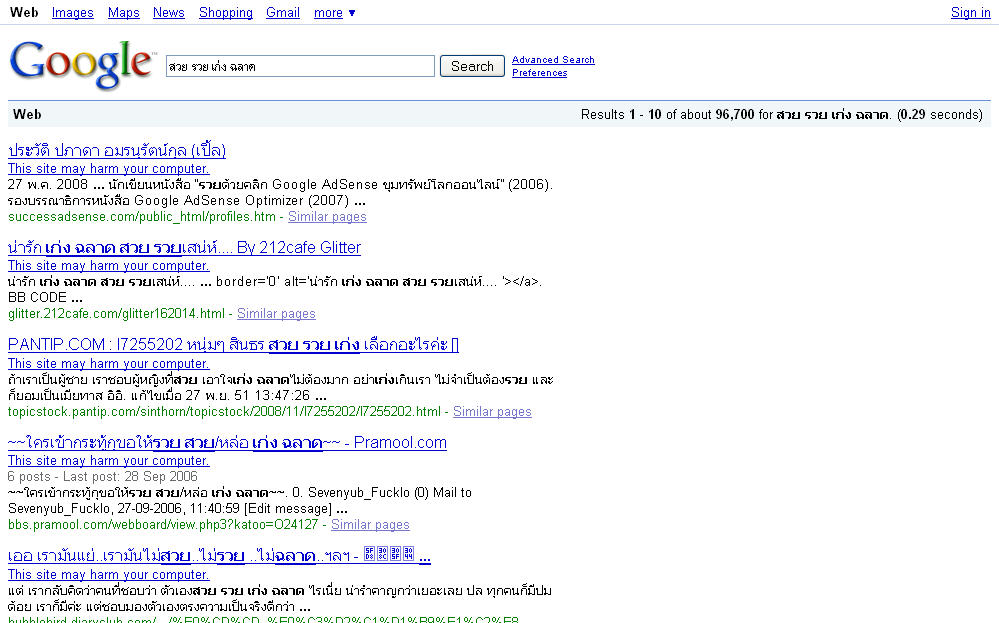Click harm warning under 212cafe Glitter result
This screenshot has width=999, height=623.
[x=108, y=266]
